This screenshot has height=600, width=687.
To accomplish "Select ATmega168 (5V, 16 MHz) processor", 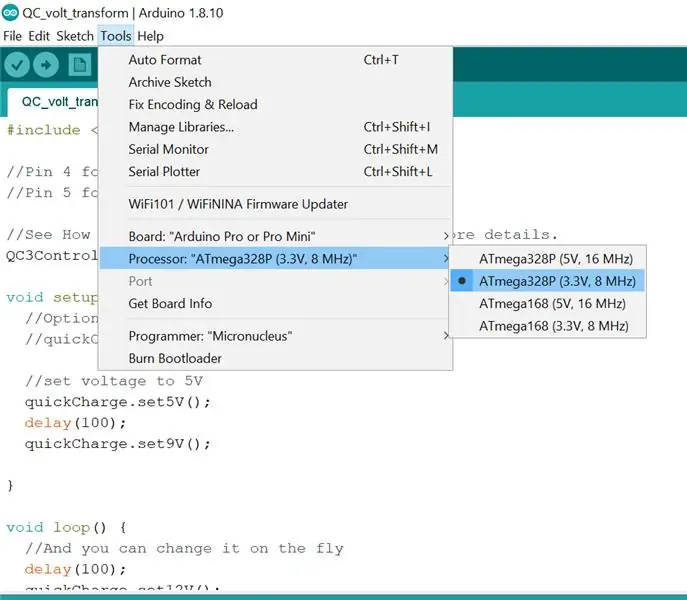I will point(548,303).
